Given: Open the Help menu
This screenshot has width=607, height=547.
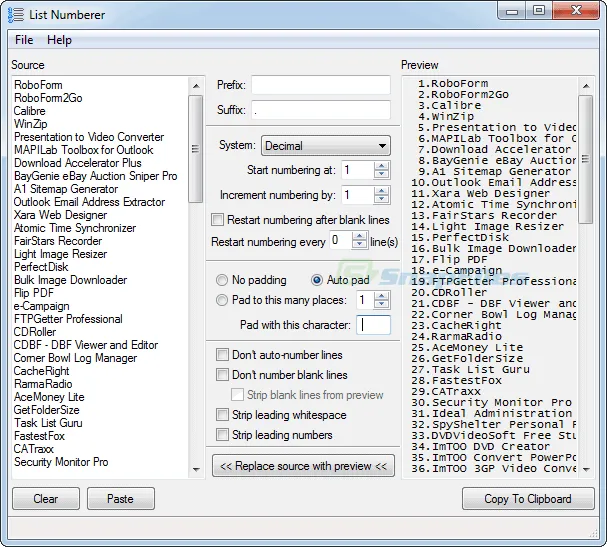Looking at the screenshot, I should 59,40.
